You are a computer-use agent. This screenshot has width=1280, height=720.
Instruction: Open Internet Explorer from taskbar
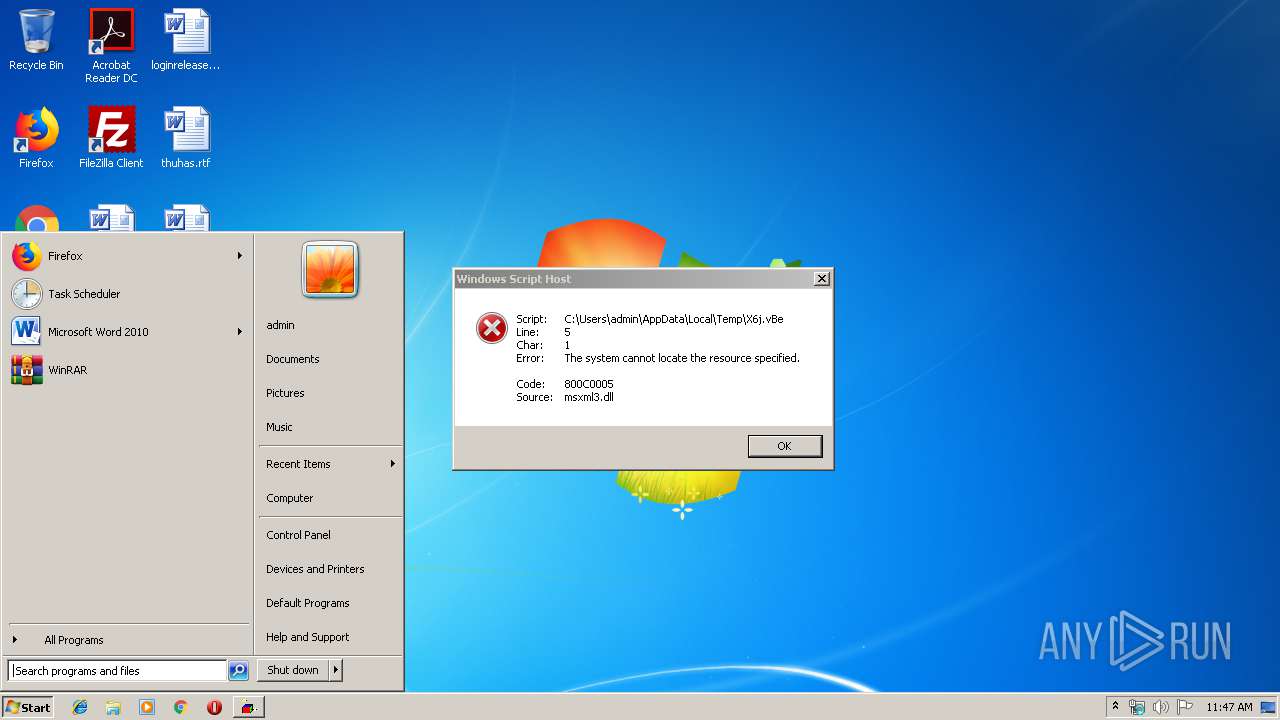pyautogui.click(x=80, y=707)
